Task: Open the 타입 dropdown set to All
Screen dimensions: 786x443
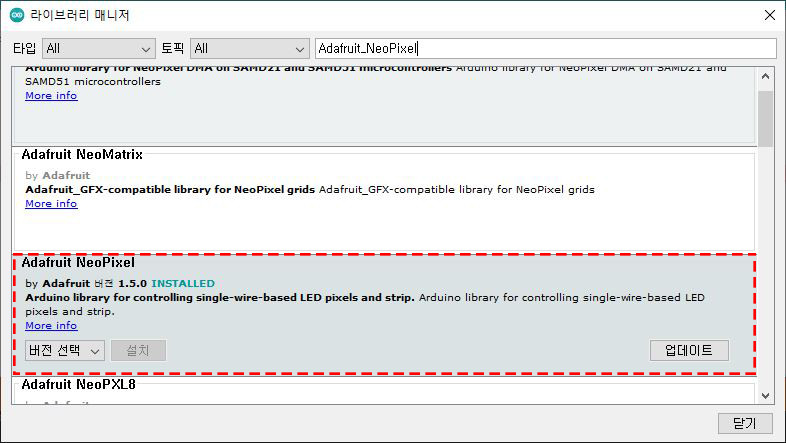Action: click(x=98, y=48)
